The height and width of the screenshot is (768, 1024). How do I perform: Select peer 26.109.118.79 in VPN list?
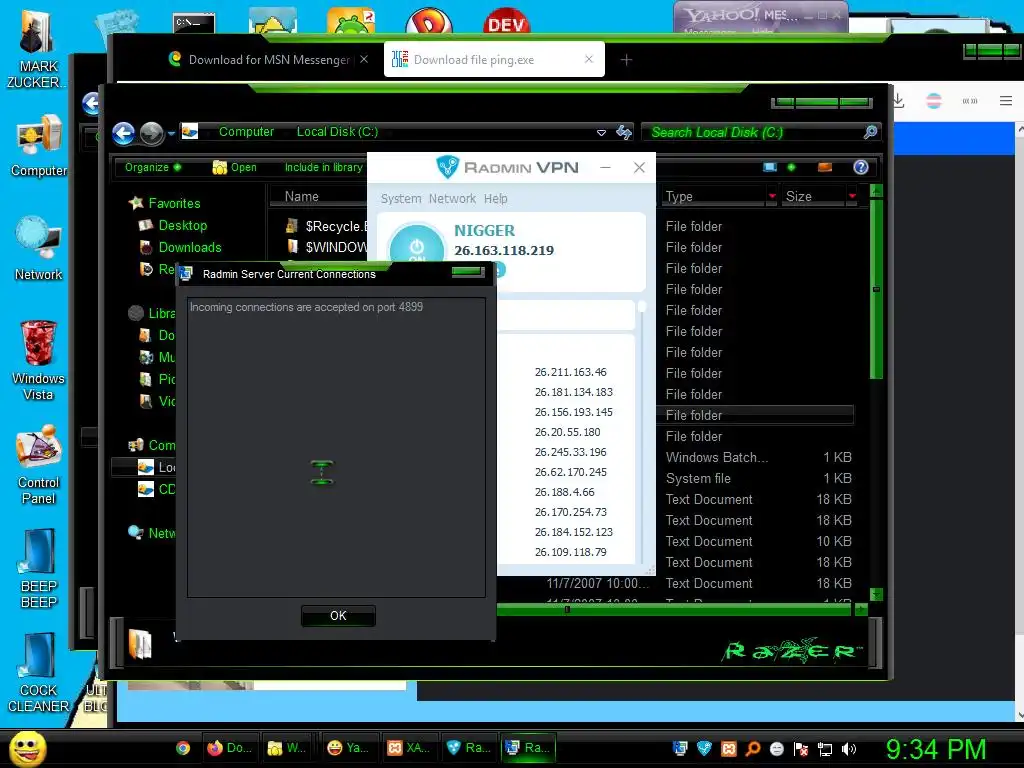[571, 552]
